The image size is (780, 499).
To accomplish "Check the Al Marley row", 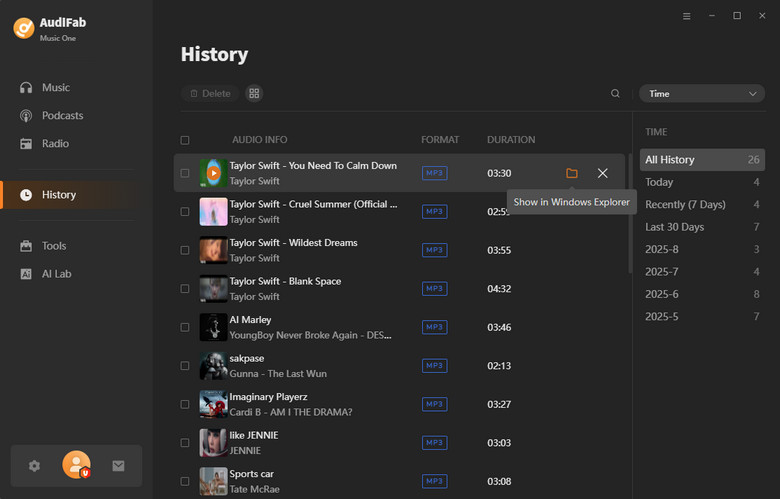I will pyautogui.click(x=185, y=327).
